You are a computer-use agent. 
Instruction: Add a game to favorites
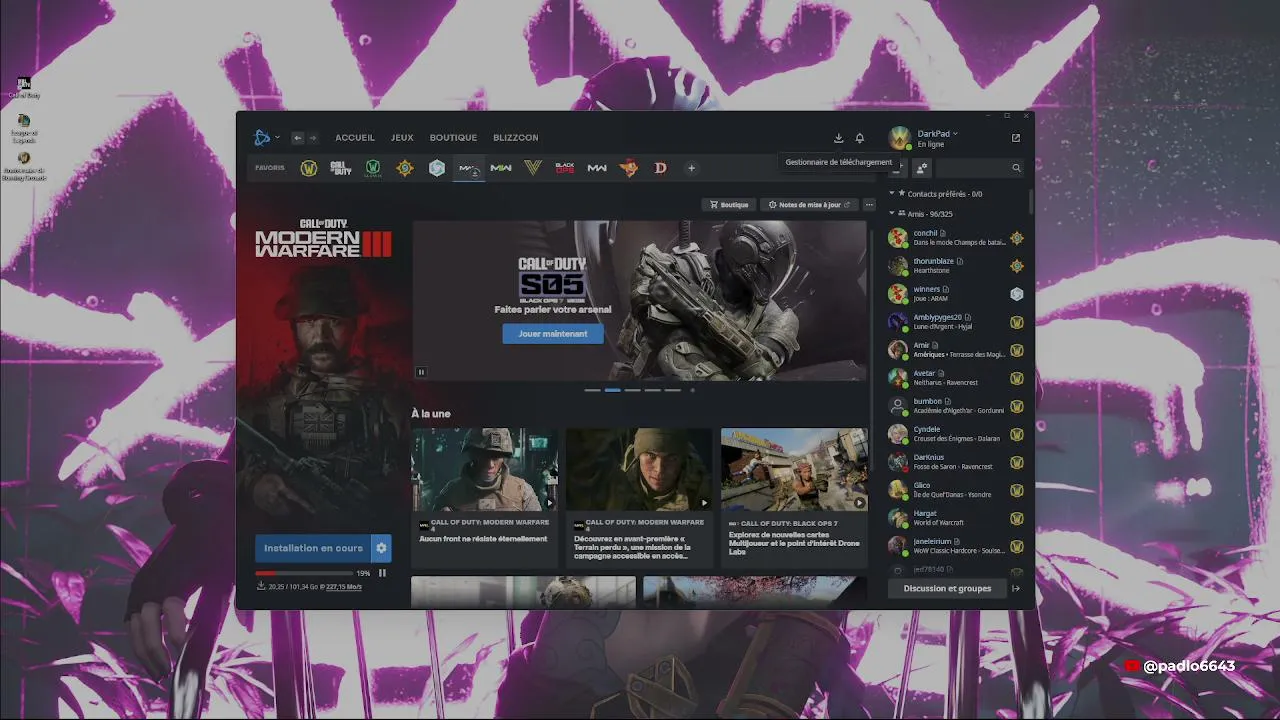click(691, 168)
